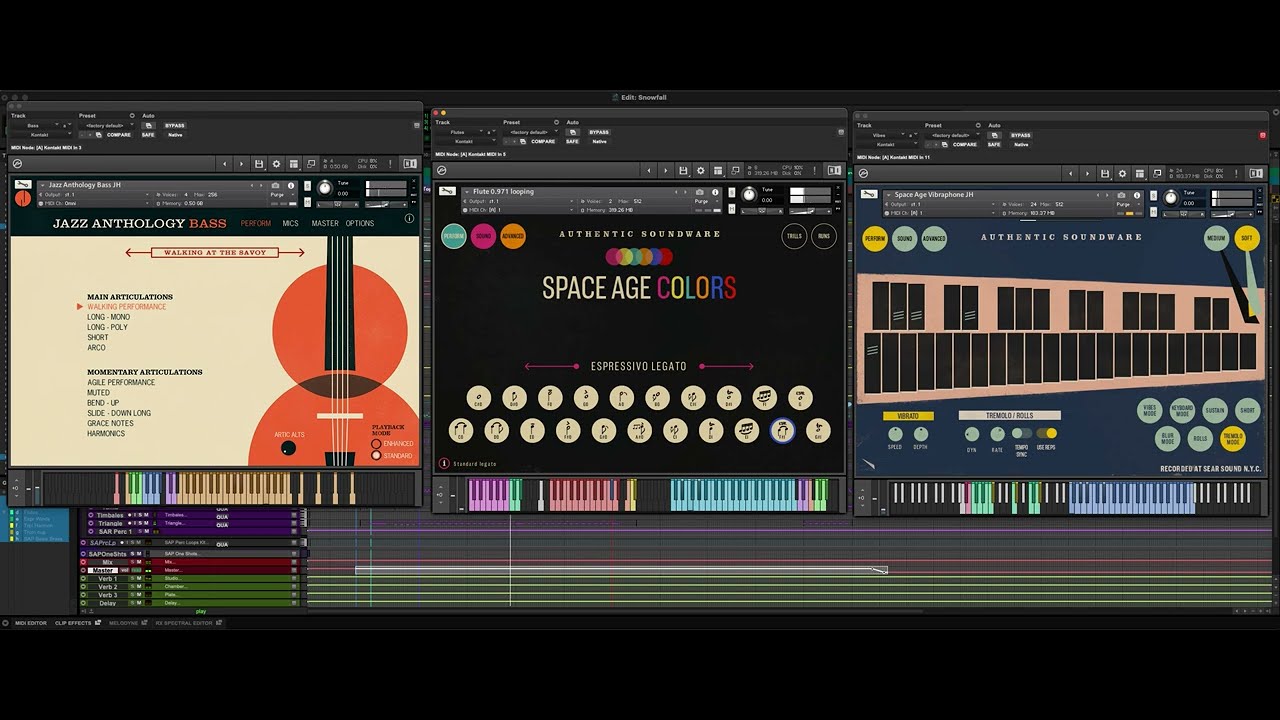Click the ADVANCED button in Space Age Vibraphone
The width and height of the screenshot is (1280, 720).
(x=934, y=239)
